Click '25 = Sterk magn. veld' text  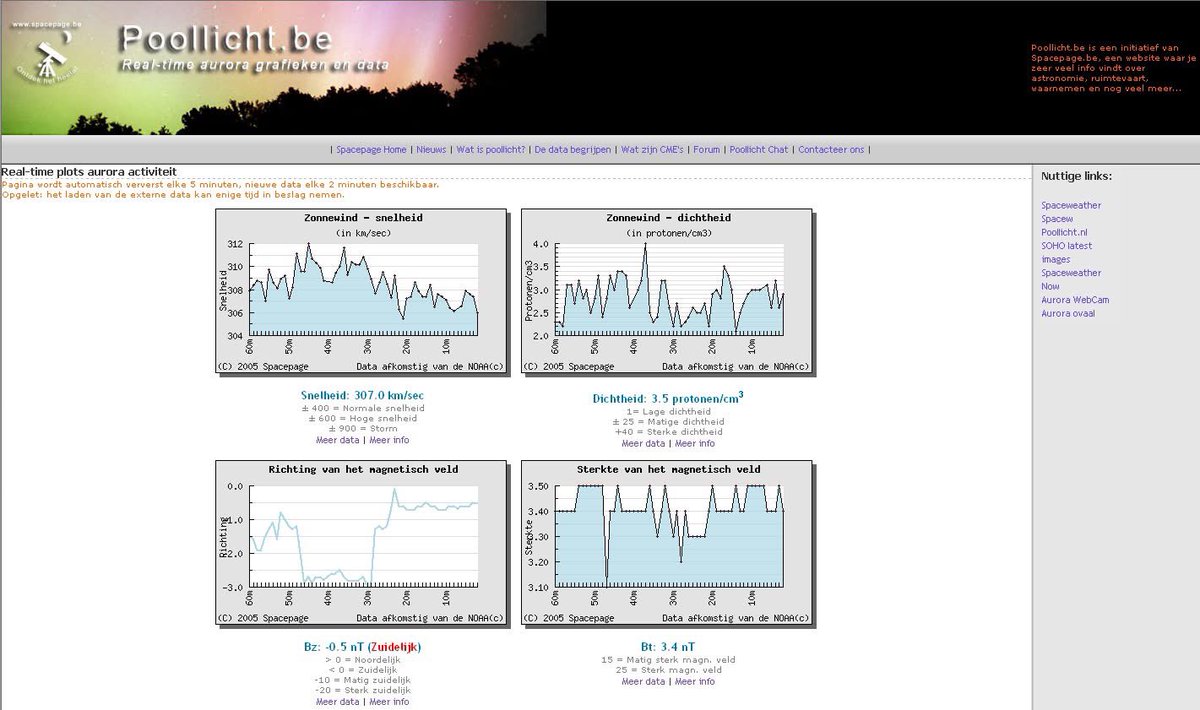668,670
